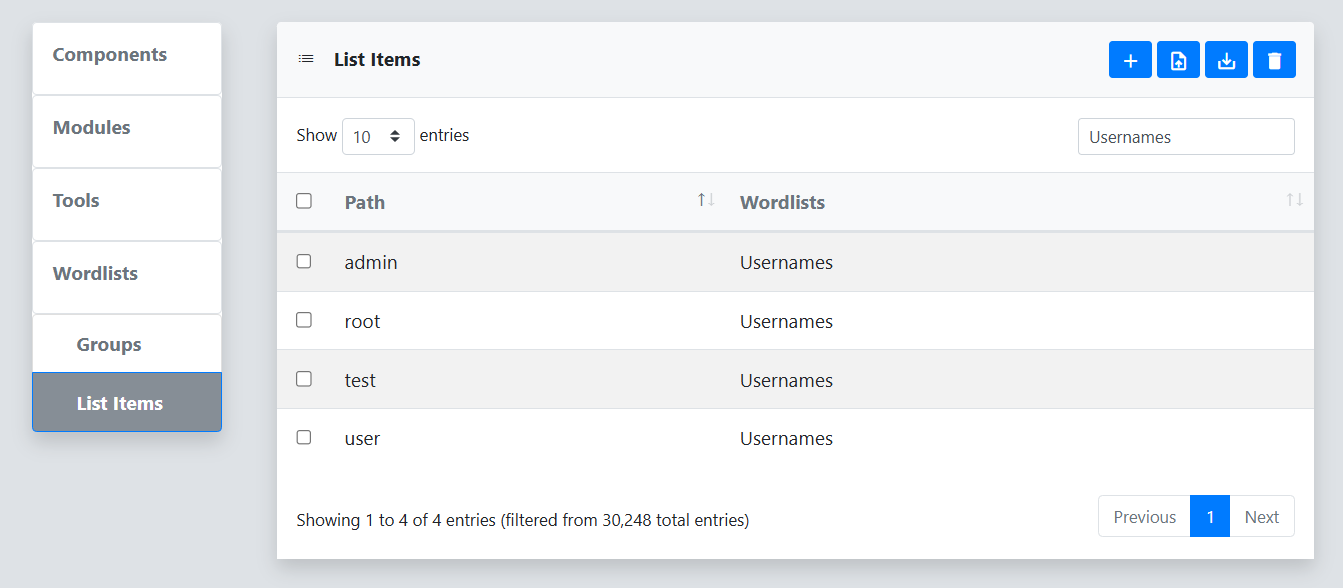Check the root row checkbox
This screenshot has width=1343, height=588.
point(304,320)
